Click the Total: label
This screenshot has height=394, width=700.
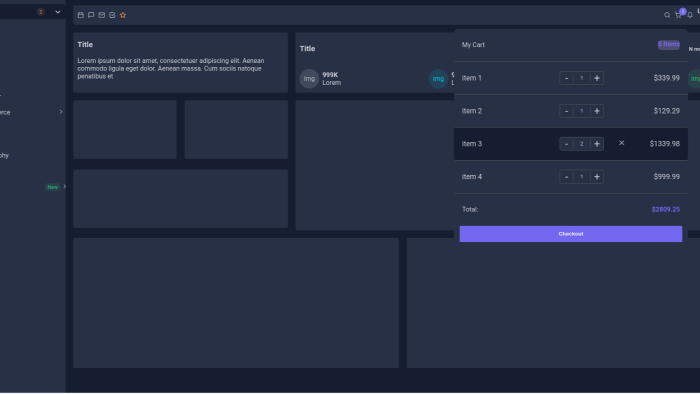tap(470, 209)
